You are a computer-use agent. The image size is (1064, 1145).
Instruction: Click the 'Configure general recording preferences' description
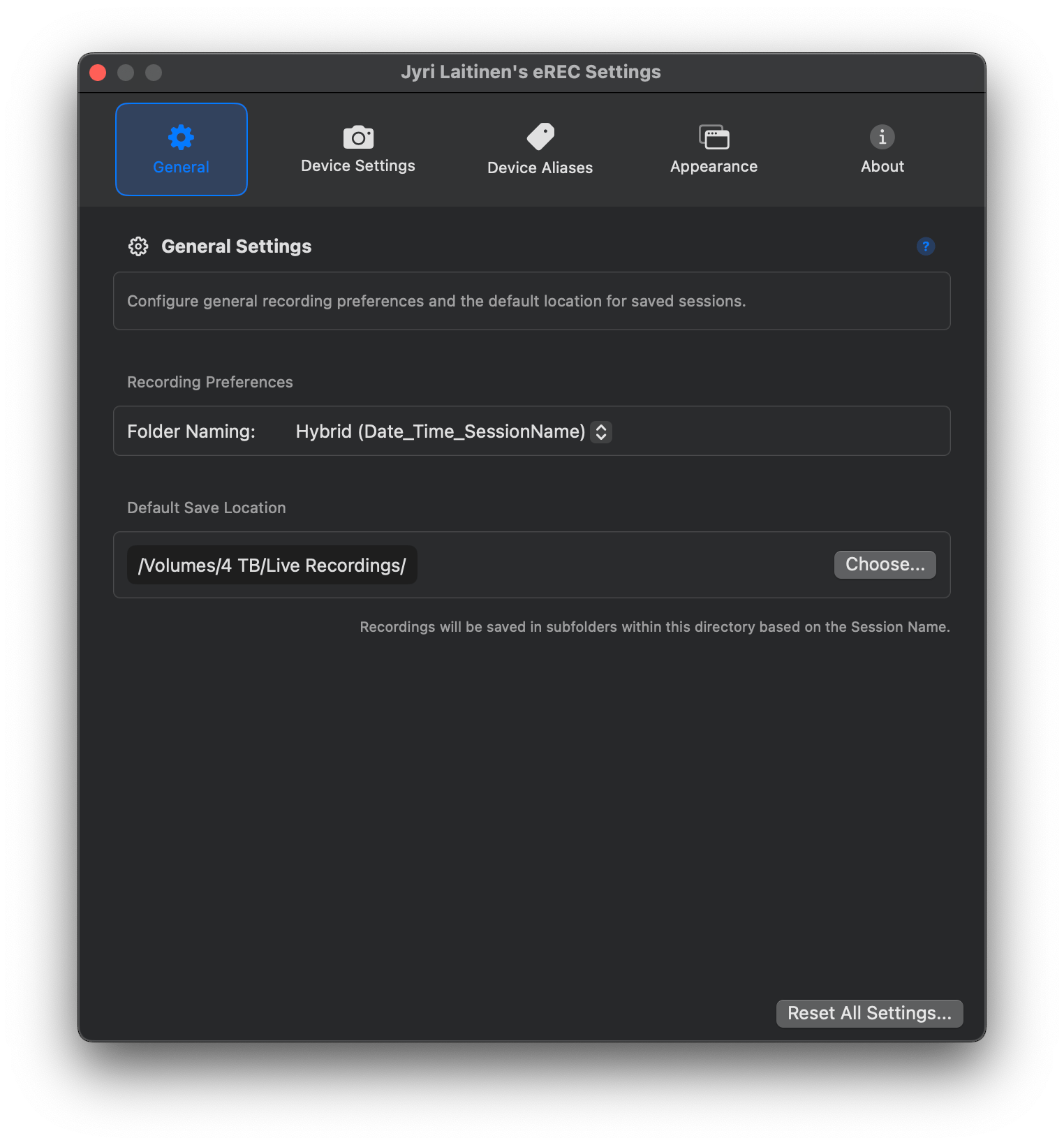436,301
